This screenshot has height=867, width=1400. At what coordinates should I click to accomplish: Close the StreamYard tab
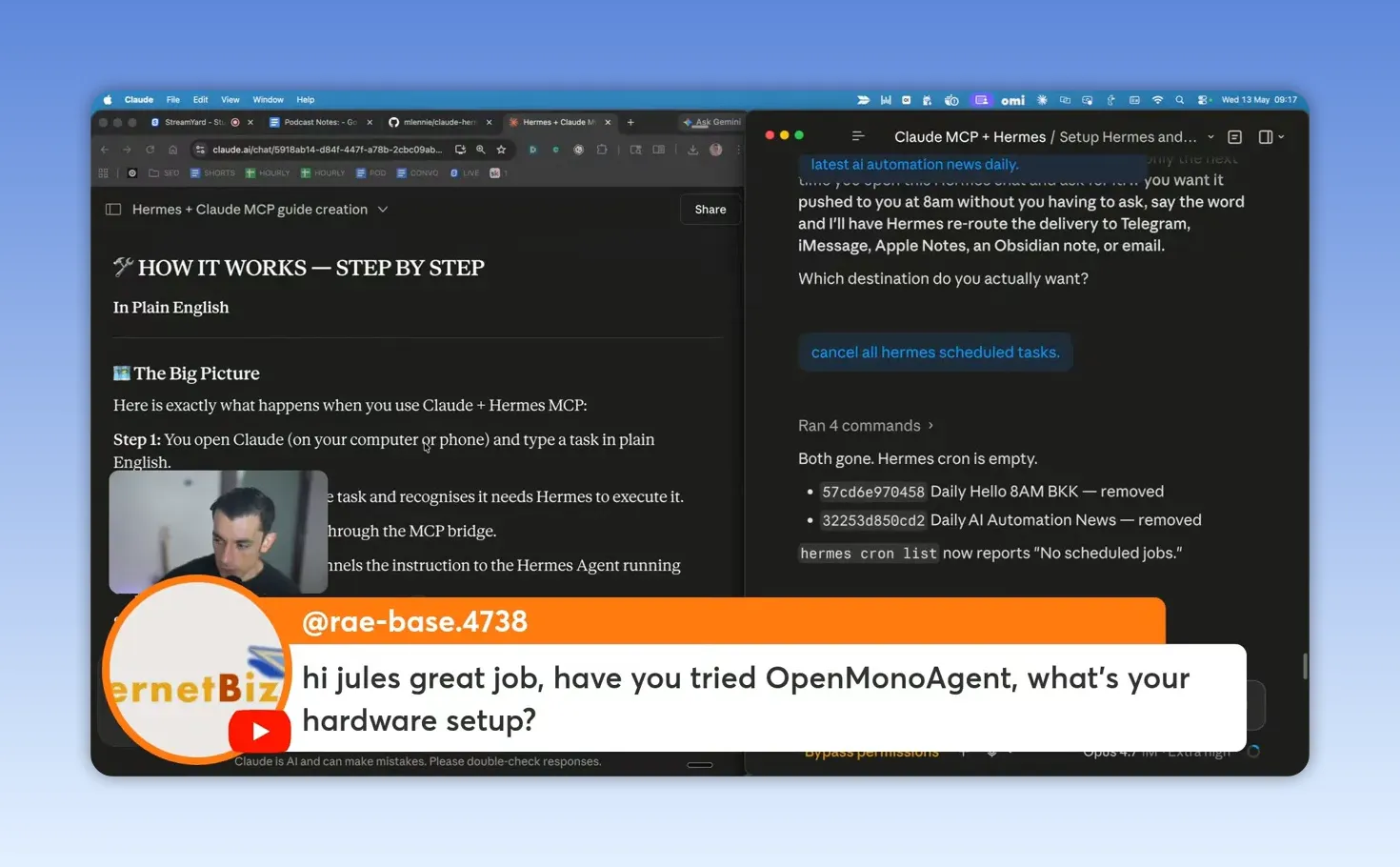point(250,122)
